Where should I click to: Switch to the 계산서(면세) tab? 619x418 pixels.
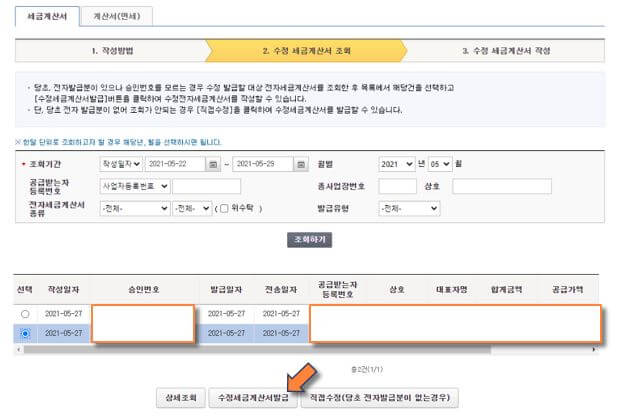(116, 17)
